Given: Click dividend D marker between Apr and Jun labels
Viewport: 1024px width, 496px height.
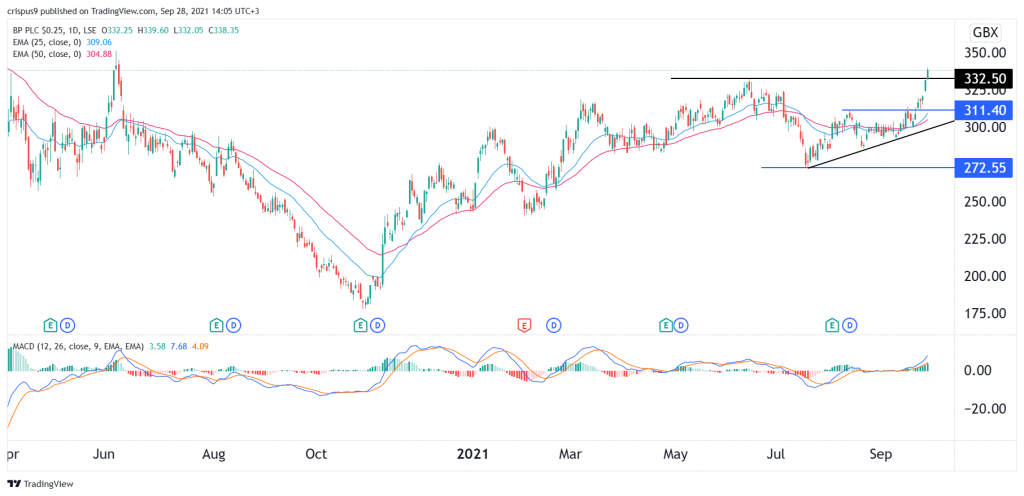Looking at the screenshot, I should pos(68,324).
